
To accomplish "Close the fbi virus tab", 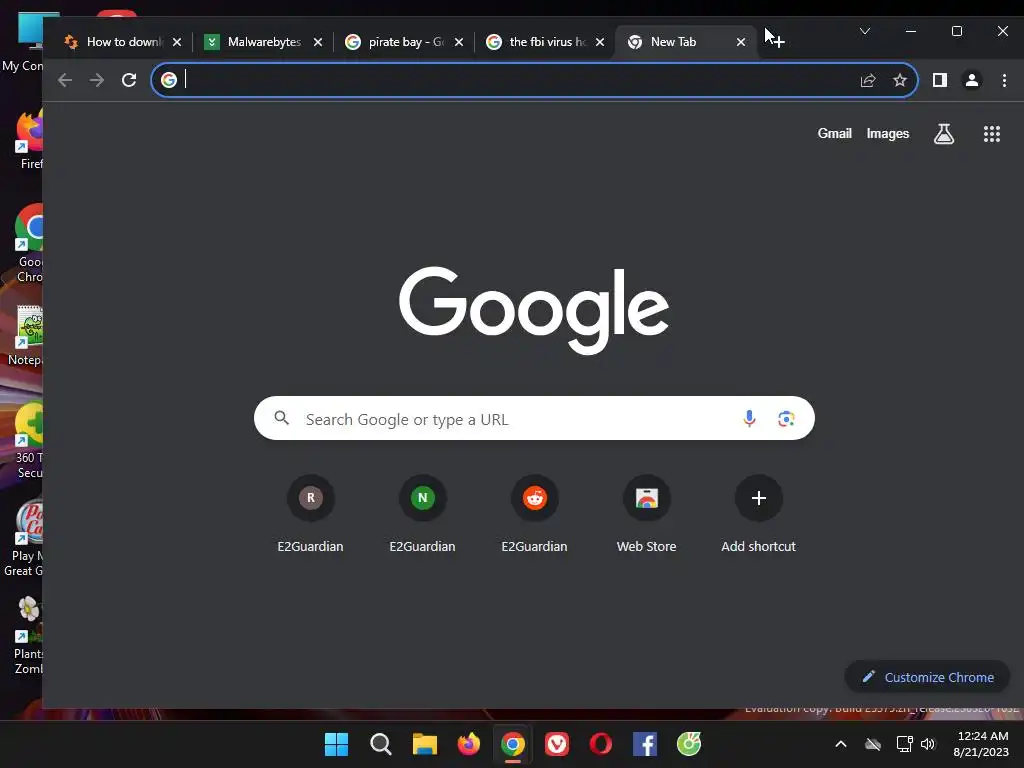I will point(600,42).
